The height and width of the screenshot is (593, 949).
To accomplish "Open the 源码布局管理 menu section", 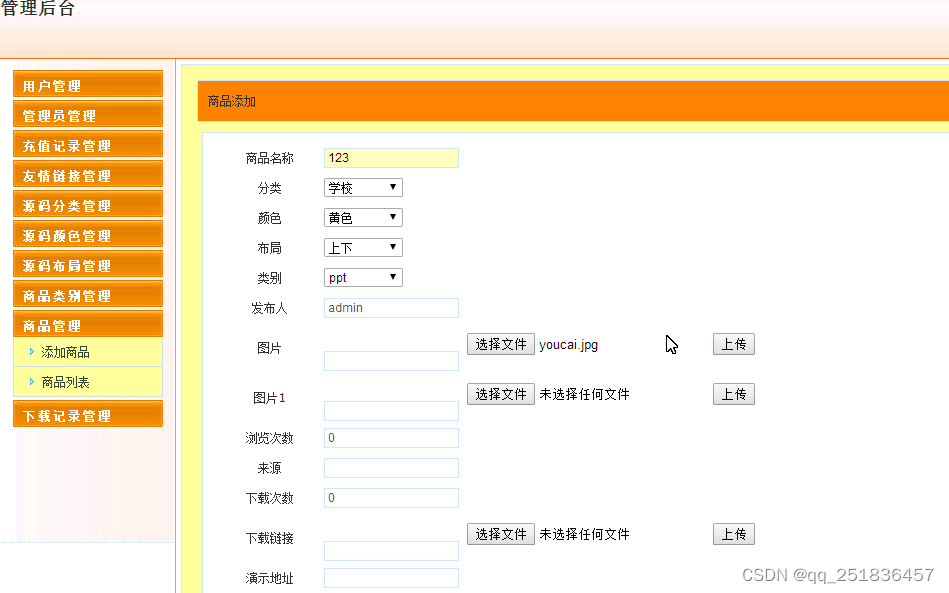I will tap(88, 264).
